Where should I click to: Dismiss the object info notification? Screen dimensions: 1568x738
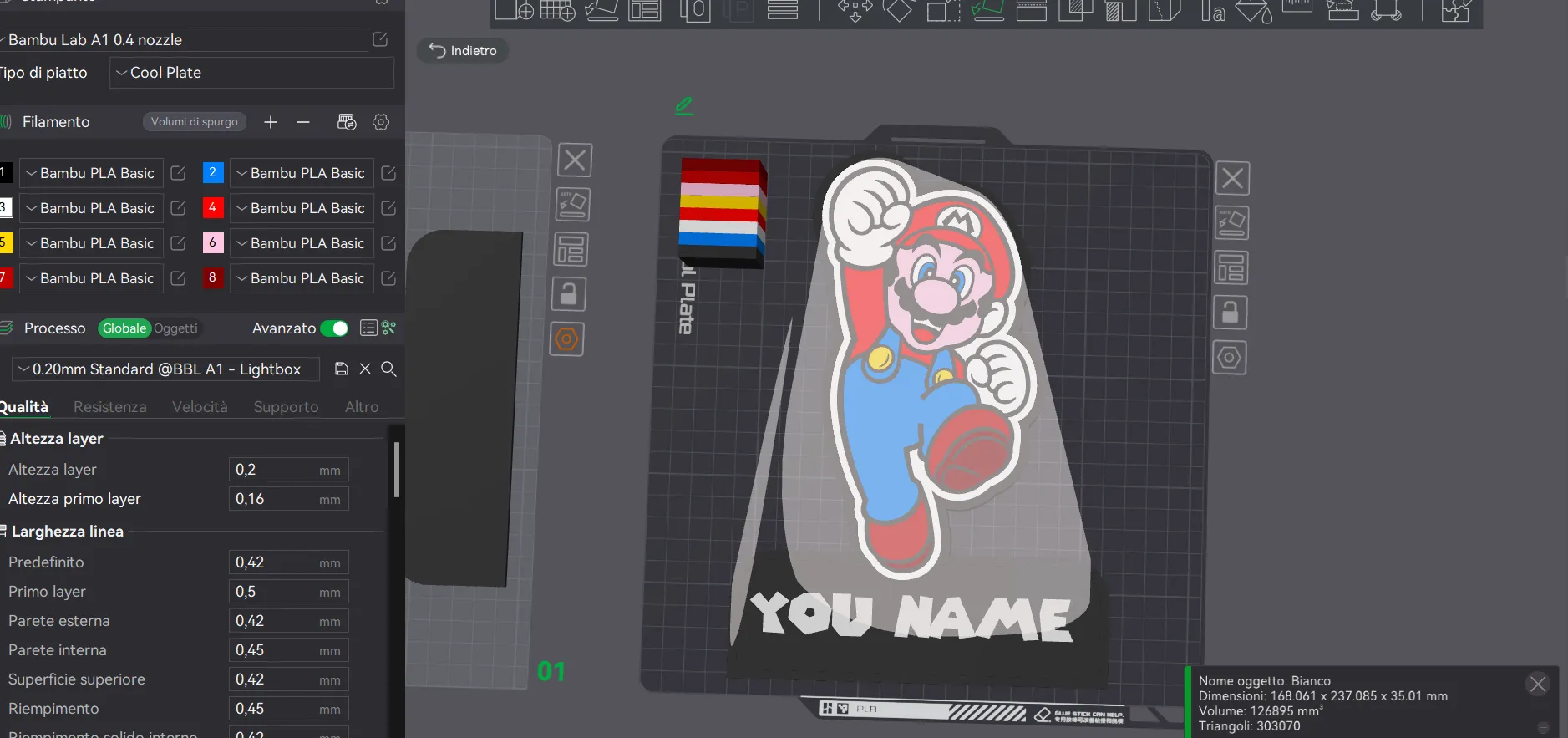(x=1538, y=685)
